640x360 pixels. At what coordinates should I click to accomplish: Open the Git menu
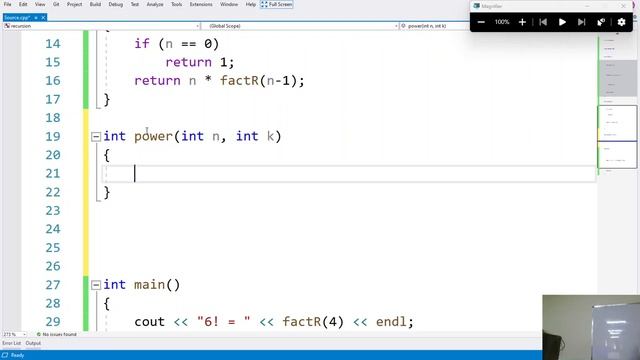point(56,4)
